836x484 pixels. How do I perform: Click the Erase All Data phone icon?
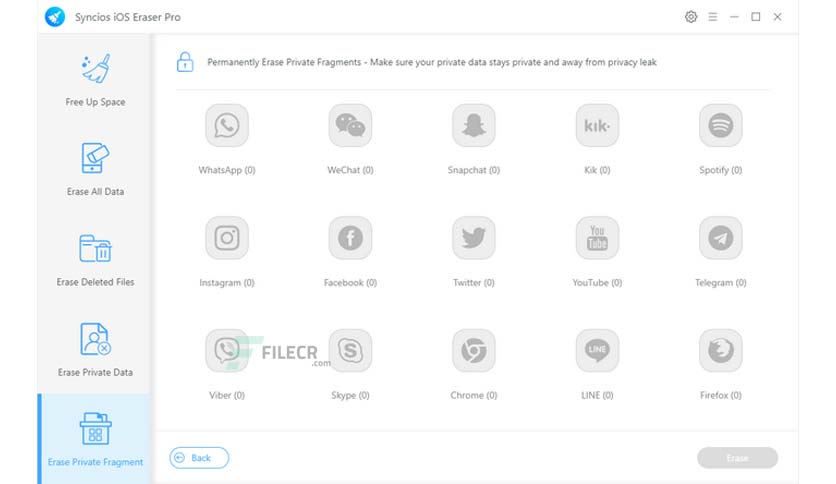click(95, 158)
